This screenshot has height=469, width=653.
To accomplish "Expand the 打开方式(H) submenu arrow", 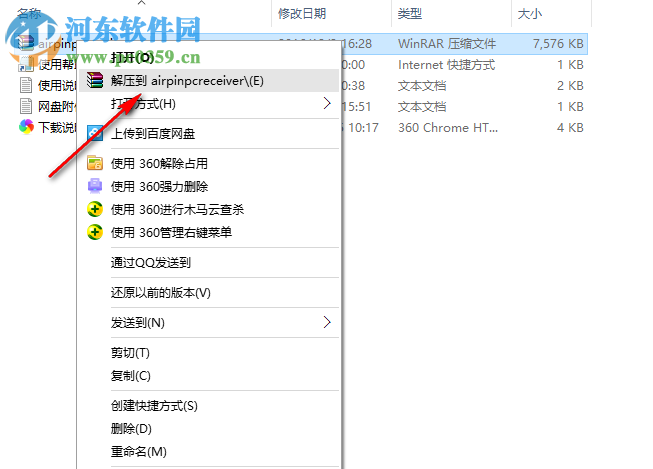I will coord(327,103).
